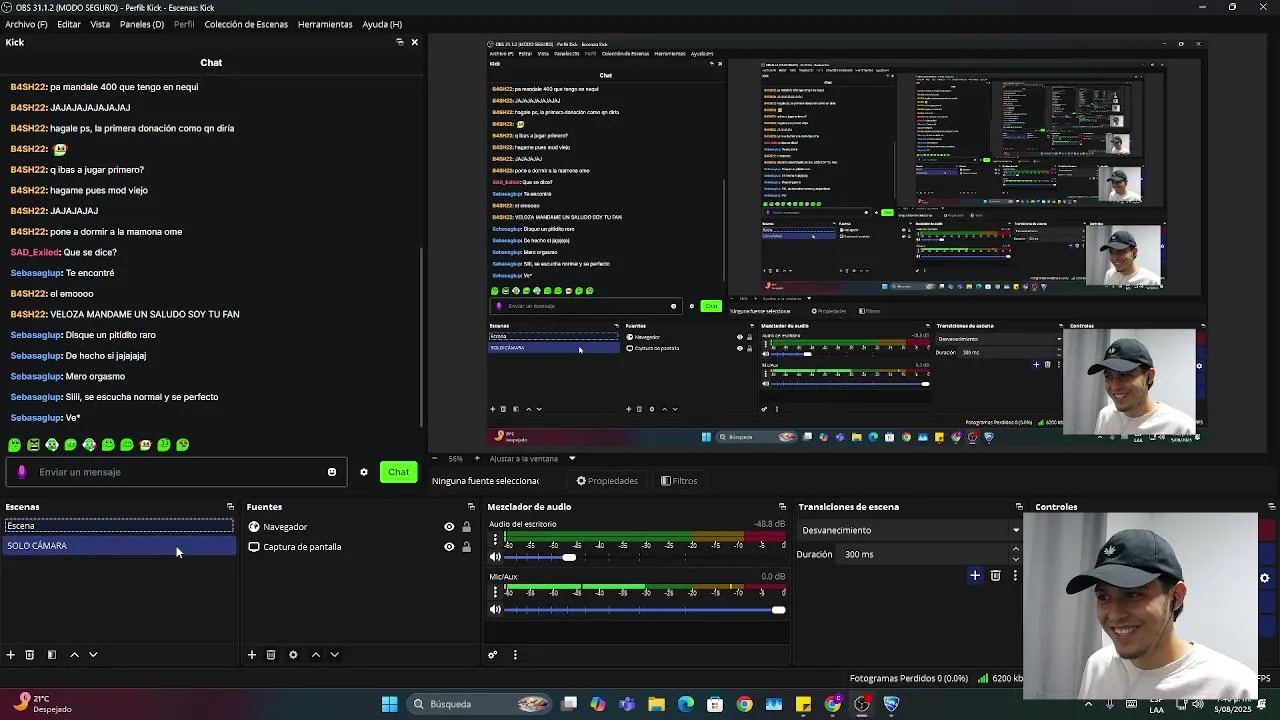
Task: Open advanced audio properties gears icon
Action: (493, 655)
